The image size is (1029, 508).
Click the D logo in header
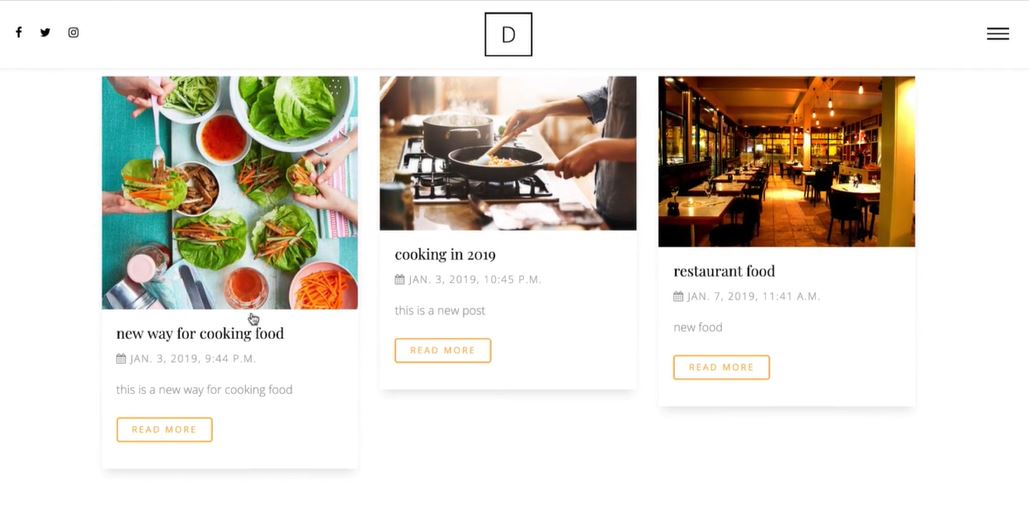click(508, 34)
